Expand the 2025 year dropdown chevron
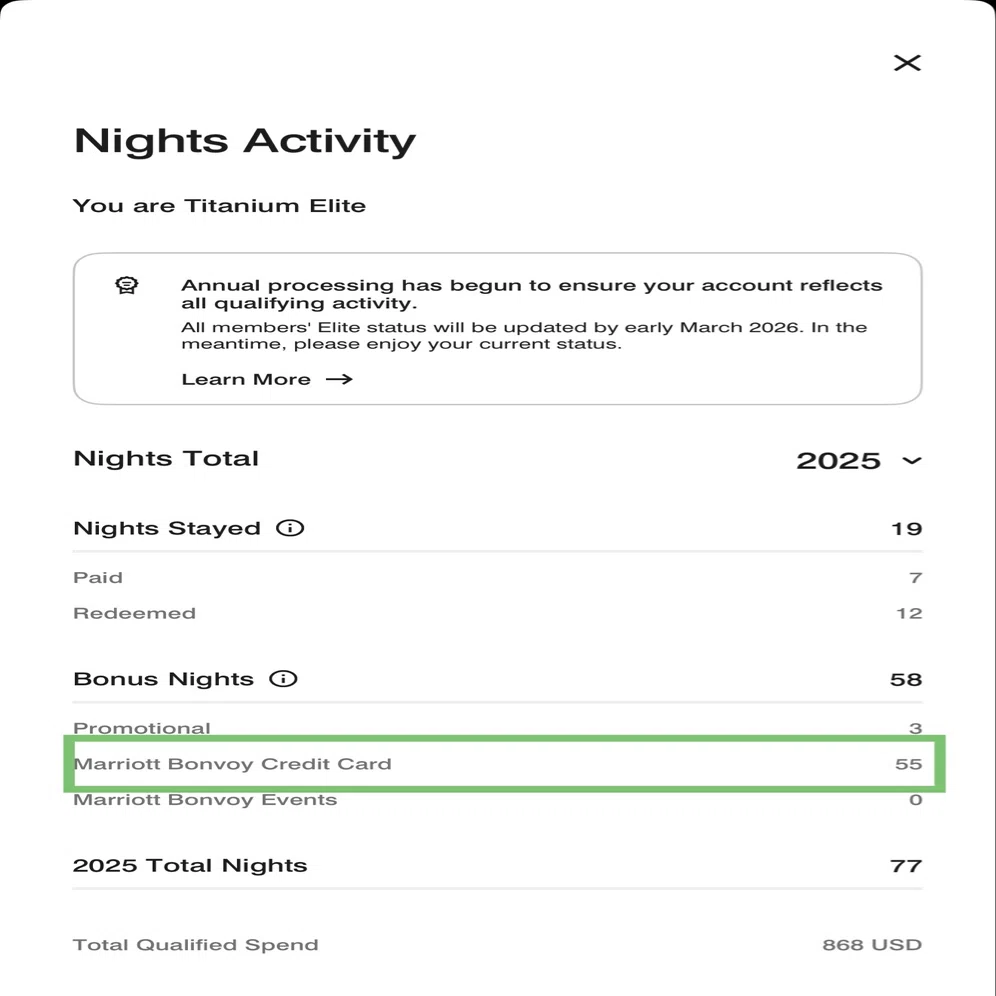 (x=912, y=461)
